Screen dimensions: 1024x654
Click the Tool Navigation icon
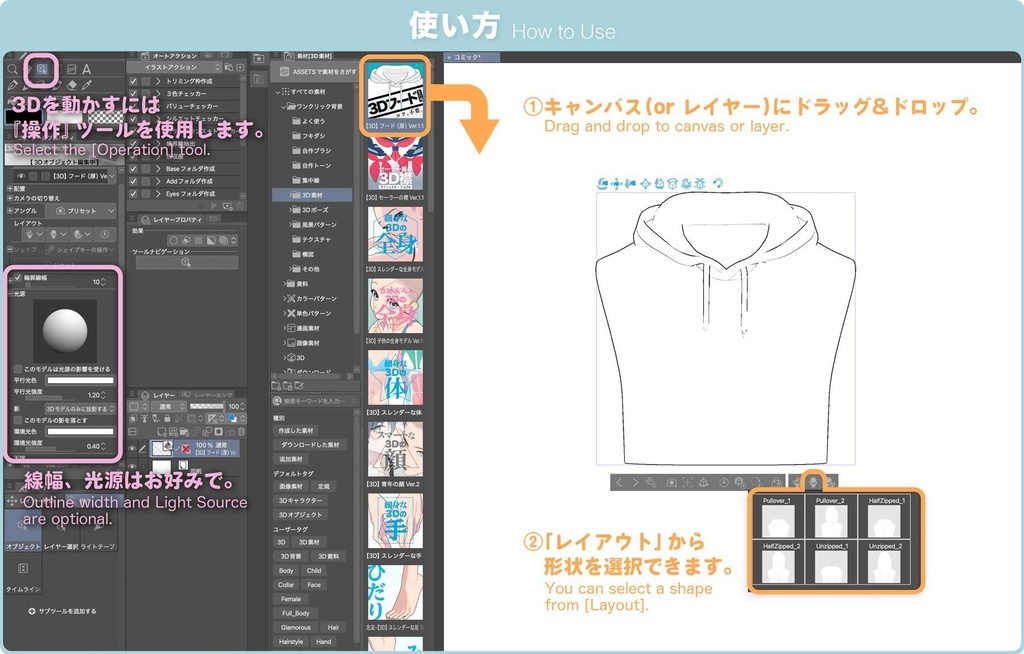[x=185, y=262]
